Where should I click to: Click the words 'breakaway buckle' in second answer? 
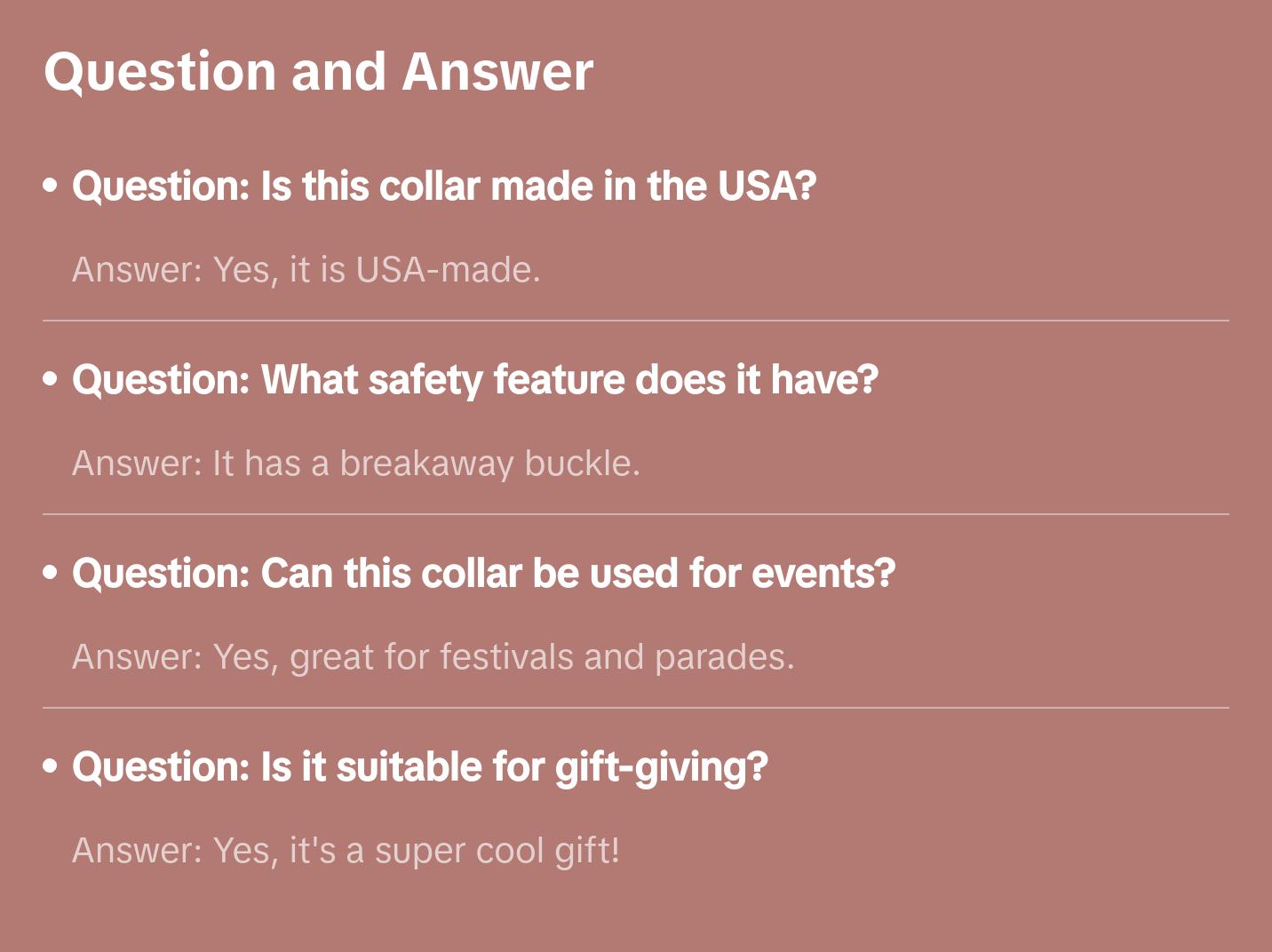tap(489, 464)
